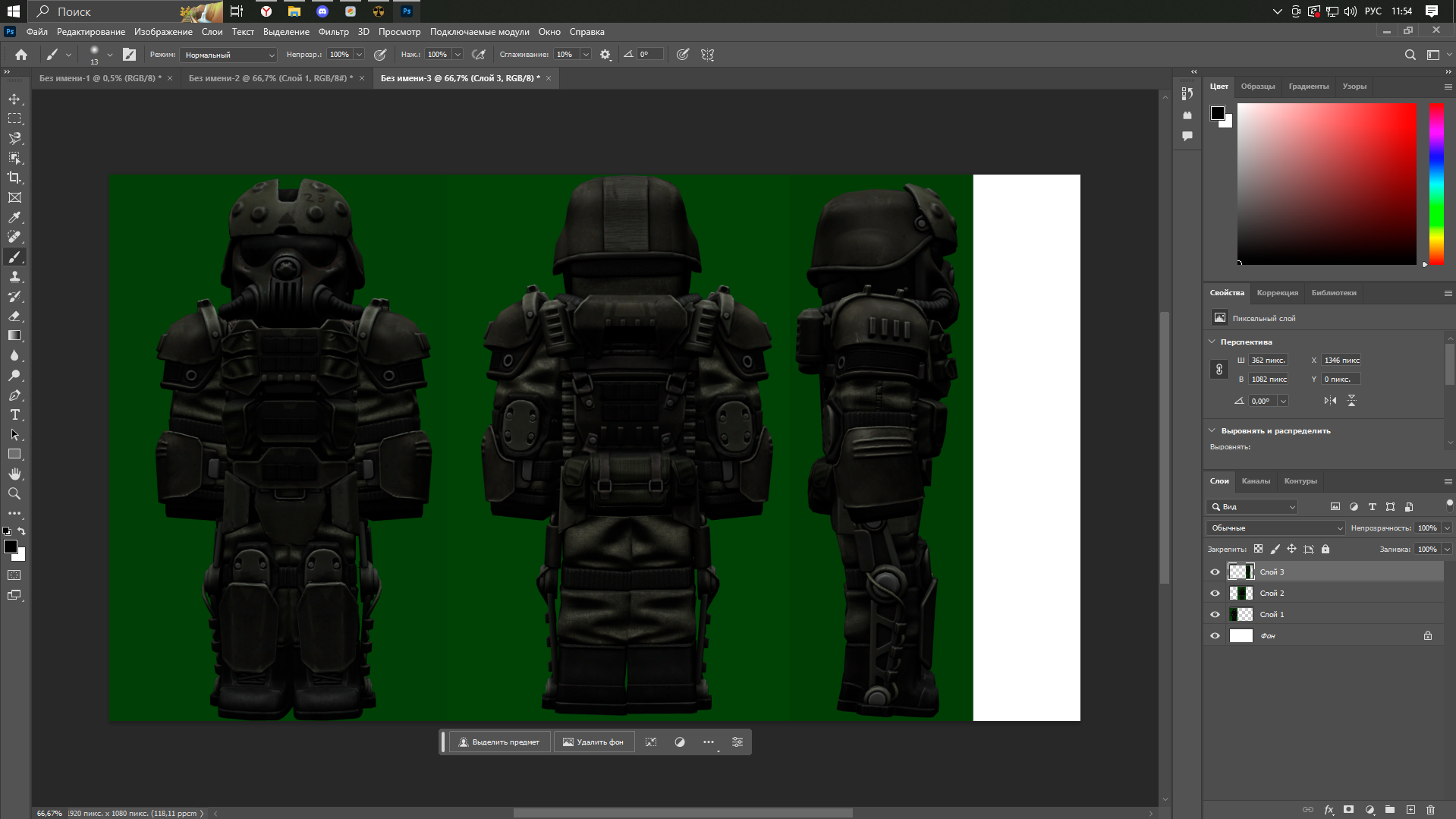Select the Rectangle shape tool
This screenshot has height=819, width=1456.
[x=14, y=454]
